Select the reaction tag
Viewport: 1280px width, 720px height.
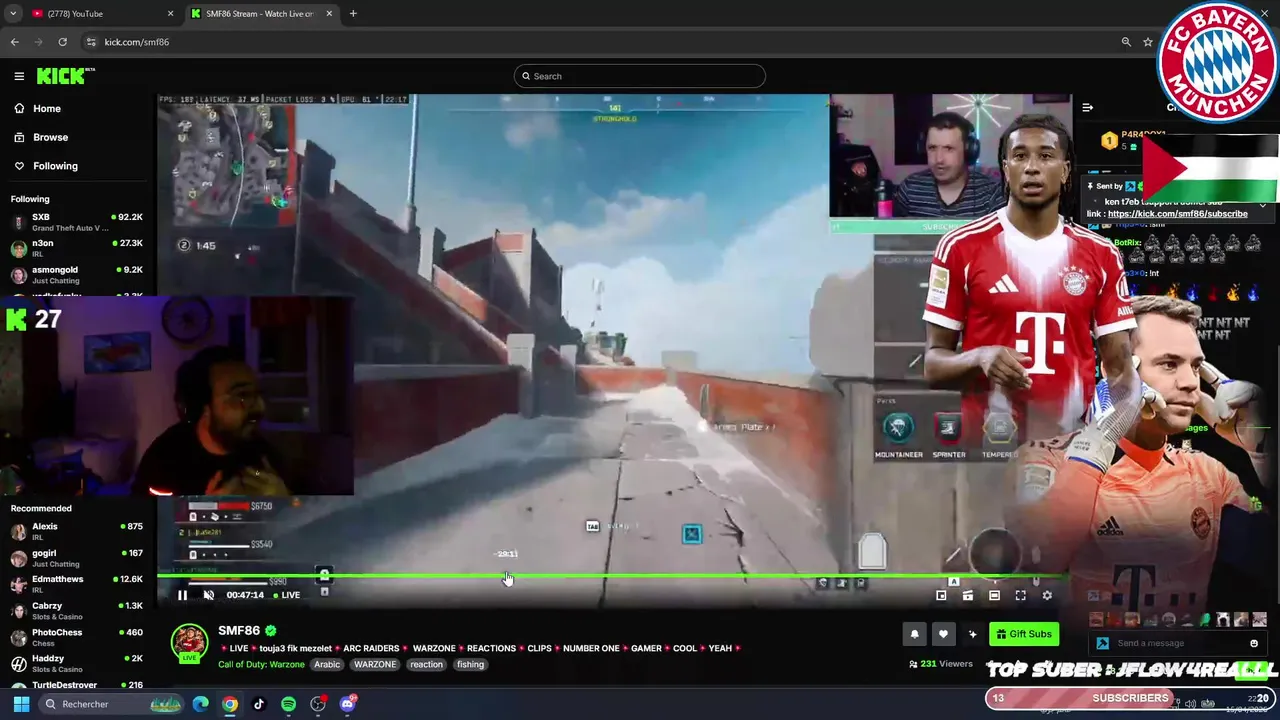tap(426, 664)
